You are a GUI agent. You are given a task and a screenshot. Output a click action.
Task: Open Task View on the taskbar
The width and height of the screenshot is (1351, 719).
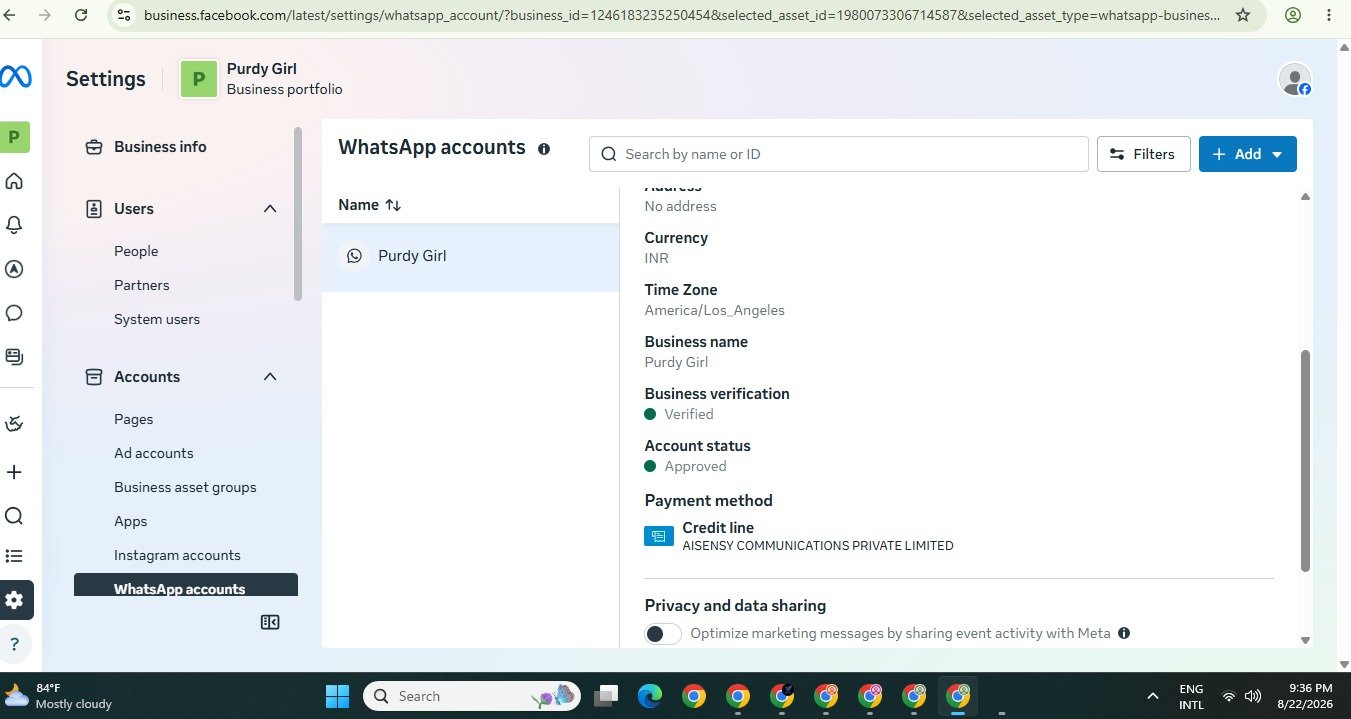click(606, 696)
